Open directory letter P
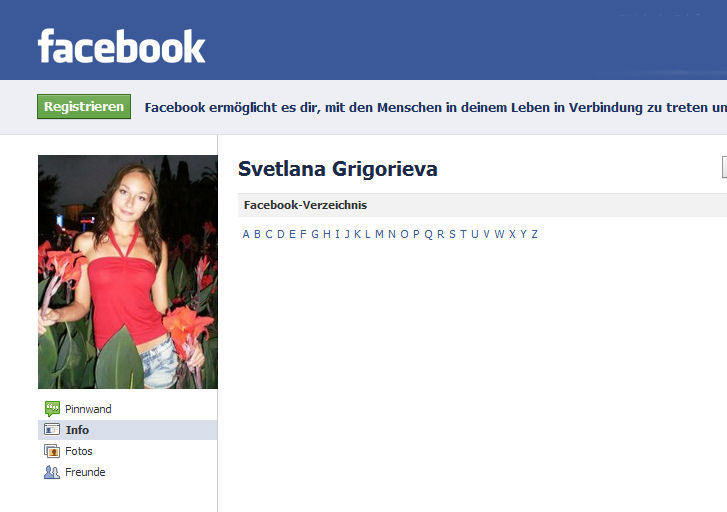727x512 pixels. click(x=416, y=234)
